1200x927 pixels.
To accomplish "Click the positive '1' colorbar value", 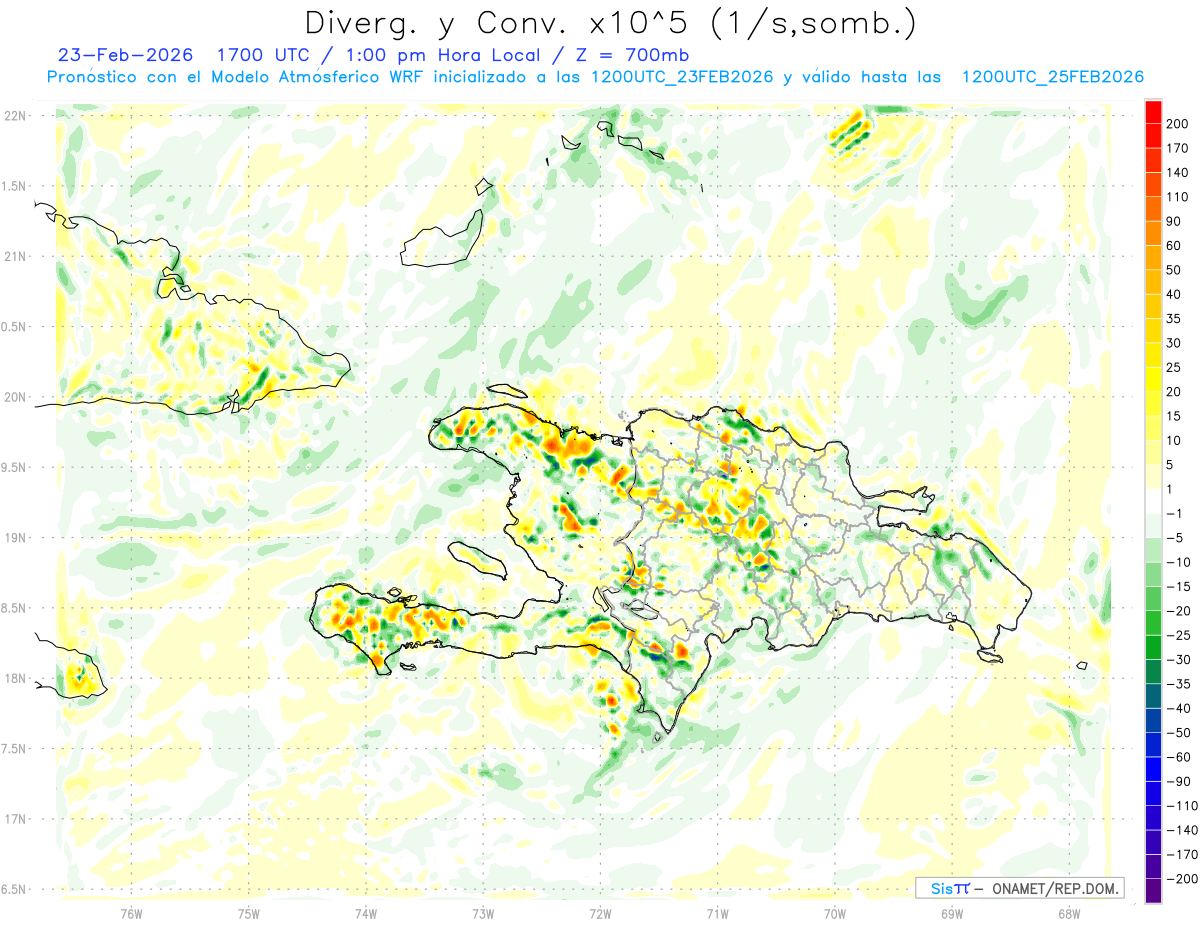I will pyautogui.click(x=1171, y=489).
